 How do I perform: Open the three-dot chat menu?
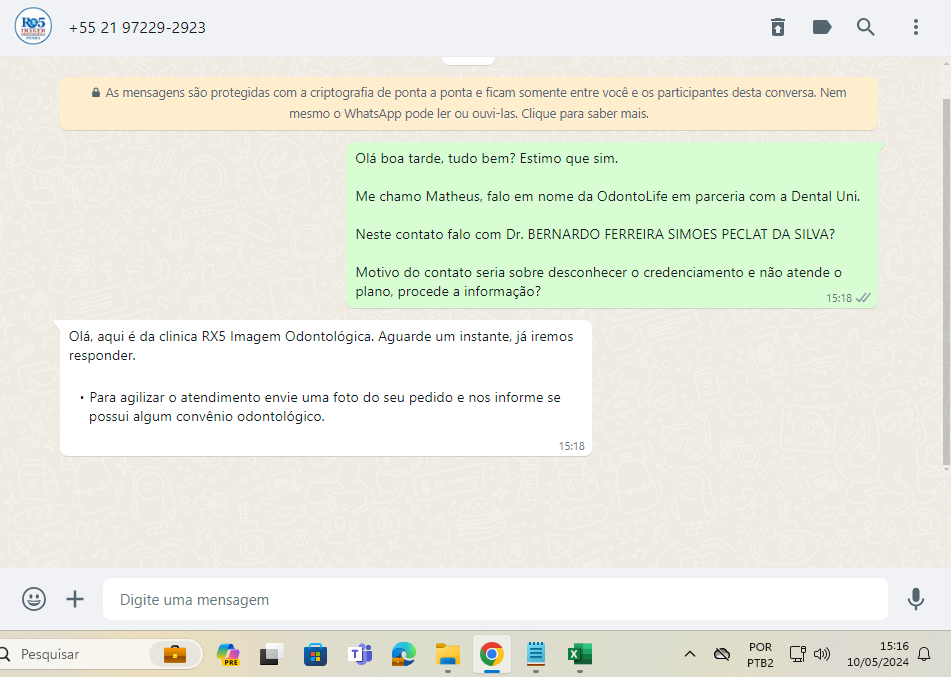click(916, 27)
